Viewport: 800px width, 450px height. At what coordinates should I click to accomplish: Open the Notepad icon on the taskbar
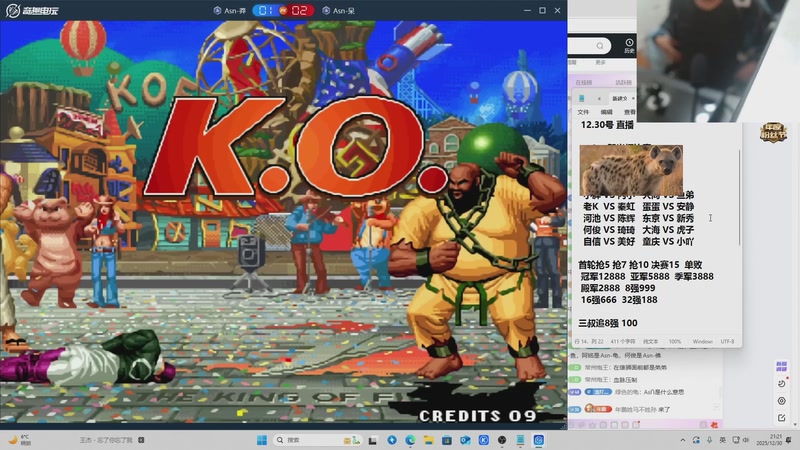(520, 440)
